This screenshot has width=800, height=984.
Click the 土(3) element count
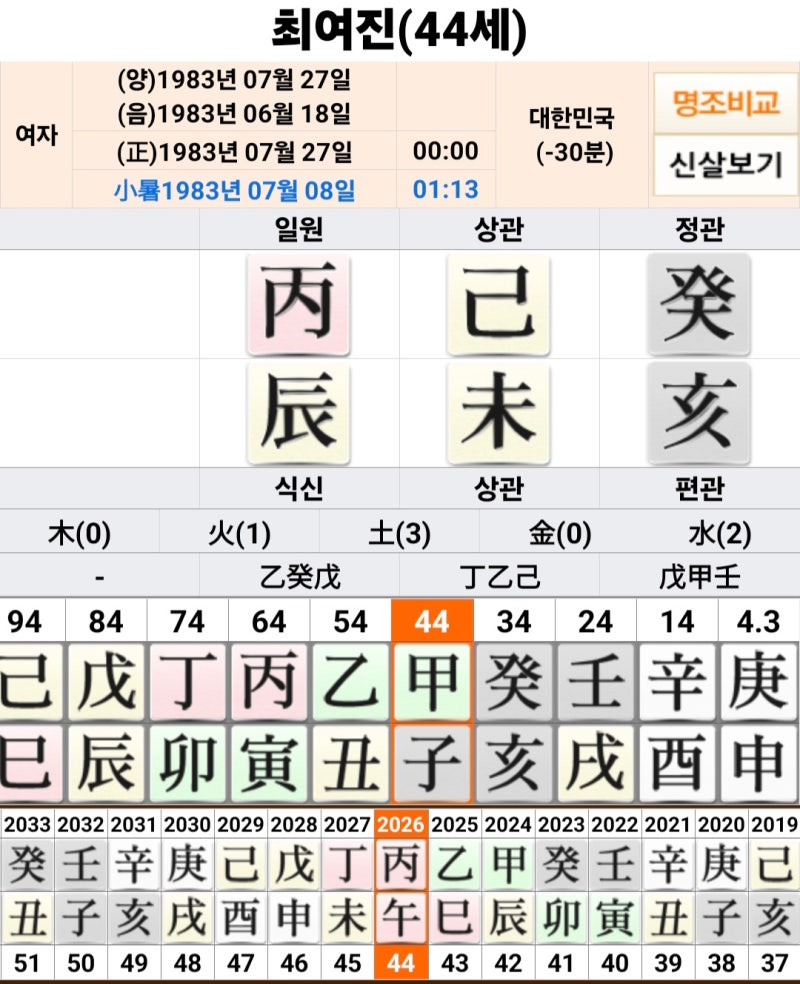coord(400,533)
